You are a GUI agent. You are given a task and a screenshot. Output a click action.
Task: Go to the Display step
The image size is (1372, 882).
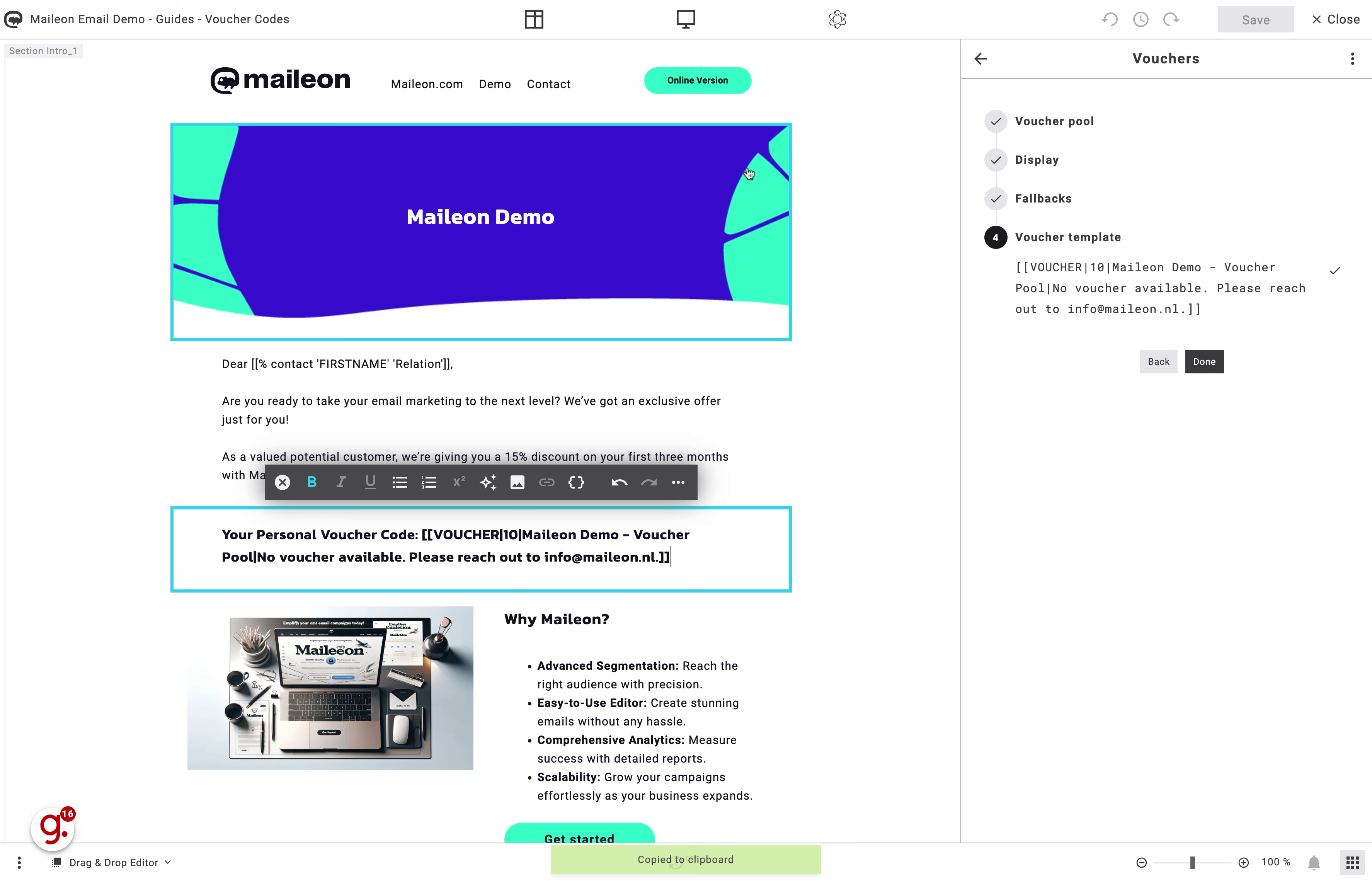[x=1022, y=160]
